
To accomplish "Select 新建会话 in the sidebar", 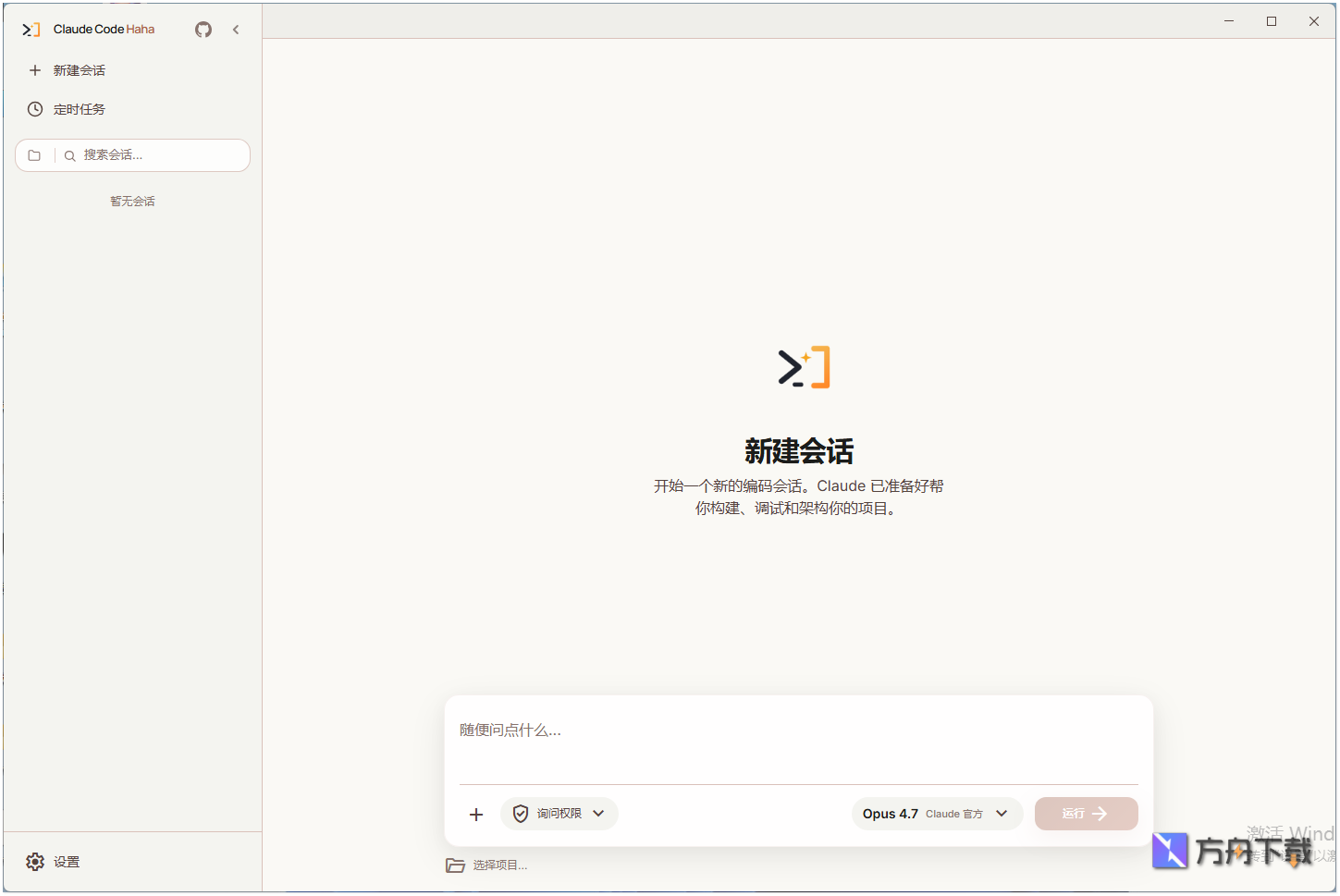I will (80, 69).
